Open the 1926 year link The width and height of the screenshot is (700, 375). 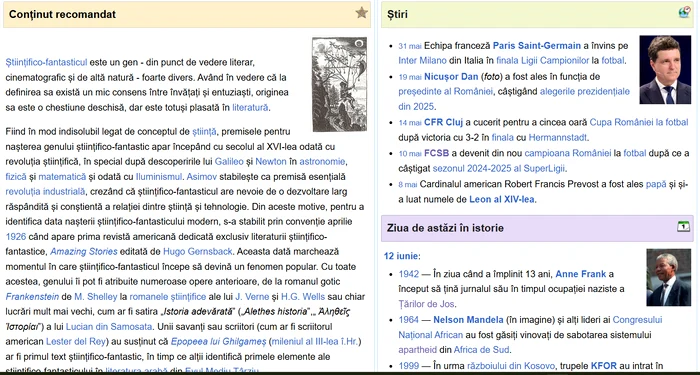[x=16, y=237]
